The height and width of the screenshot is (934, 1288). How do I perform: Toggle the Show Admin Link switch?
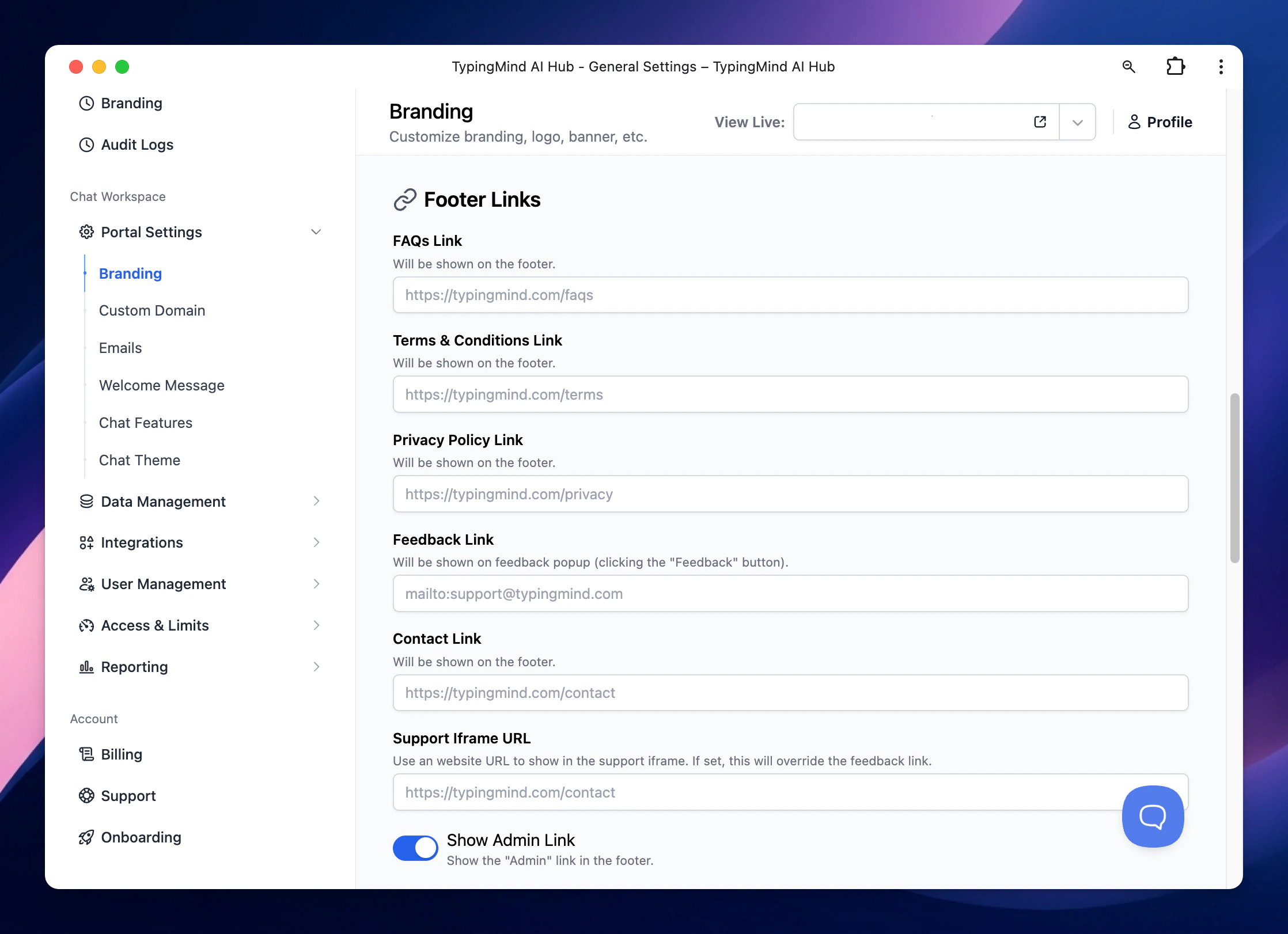click(x=415, y=848)
